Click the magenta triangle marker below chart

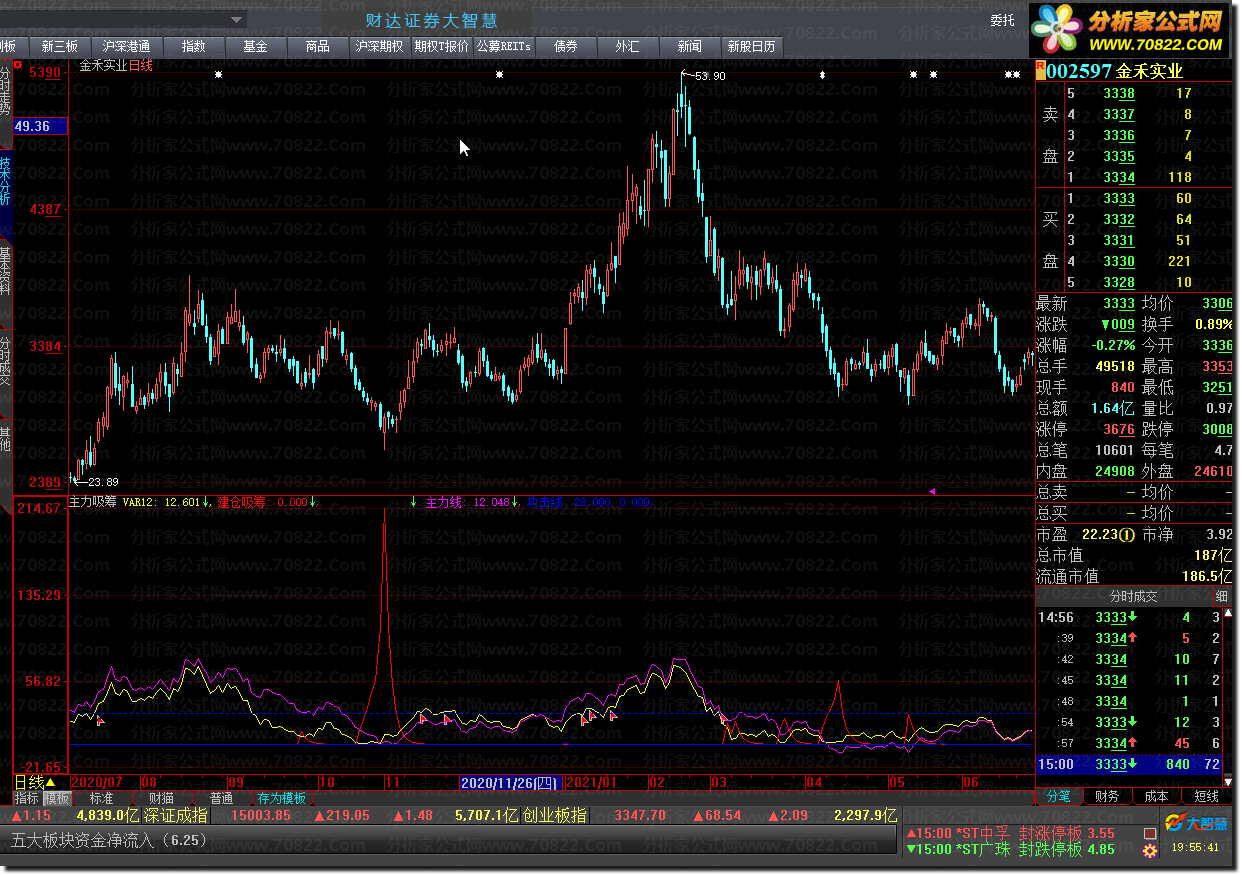[933, 491]
